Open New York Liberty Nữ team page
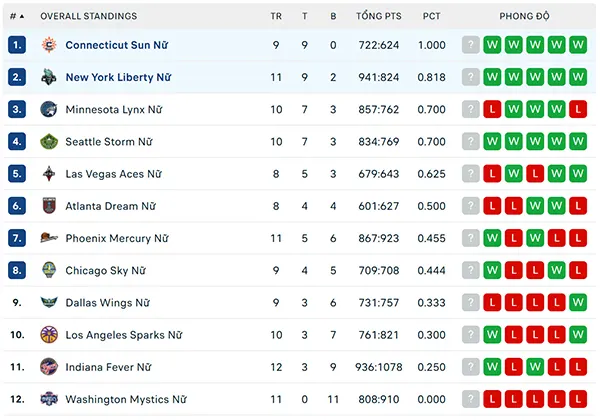 [118, 77]
